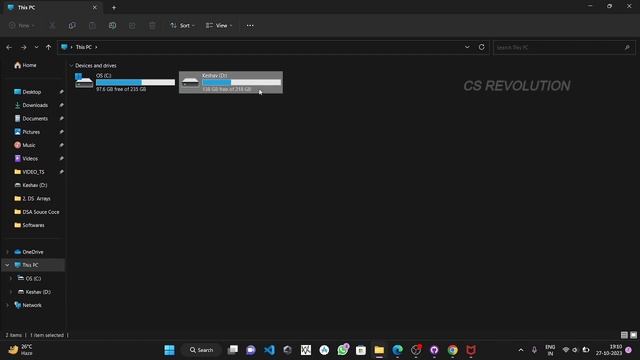Image resolution: width=640 pixels, height=360 pixels.
Task: Unpin Music using its pin icon
Action: pyautogui.click(x=61, y=145)
